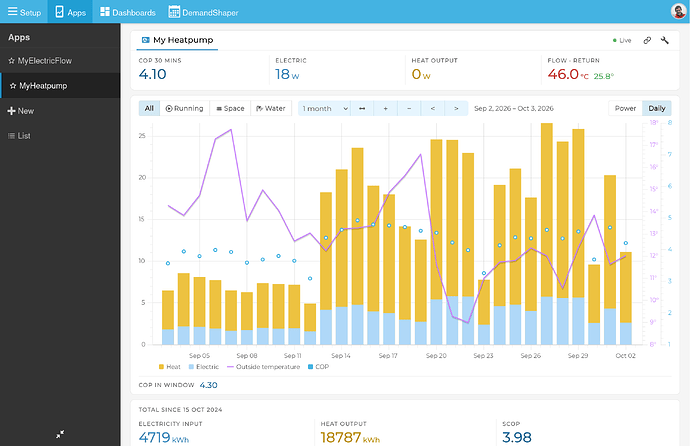Open the apps List entry
Screen dimensions: 690x446
tap(60, 136)
